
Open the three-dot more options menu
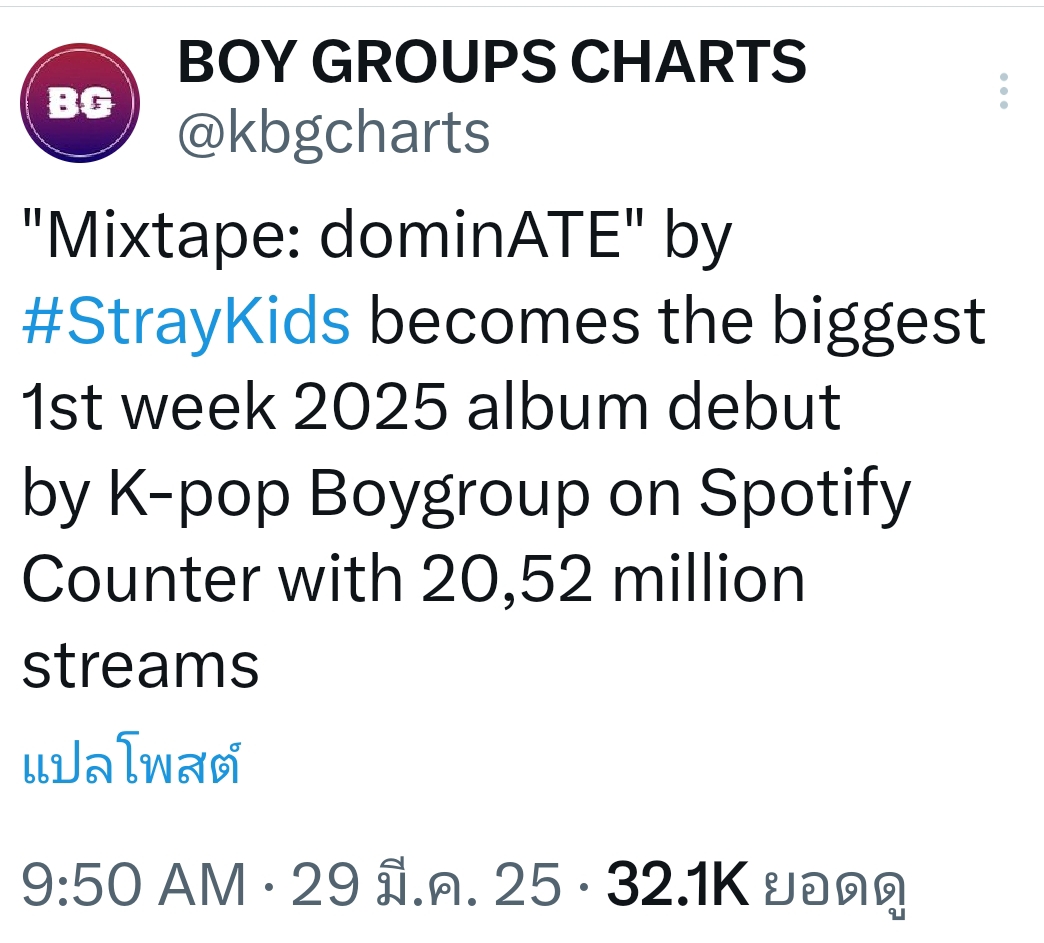pos(1003,91)
